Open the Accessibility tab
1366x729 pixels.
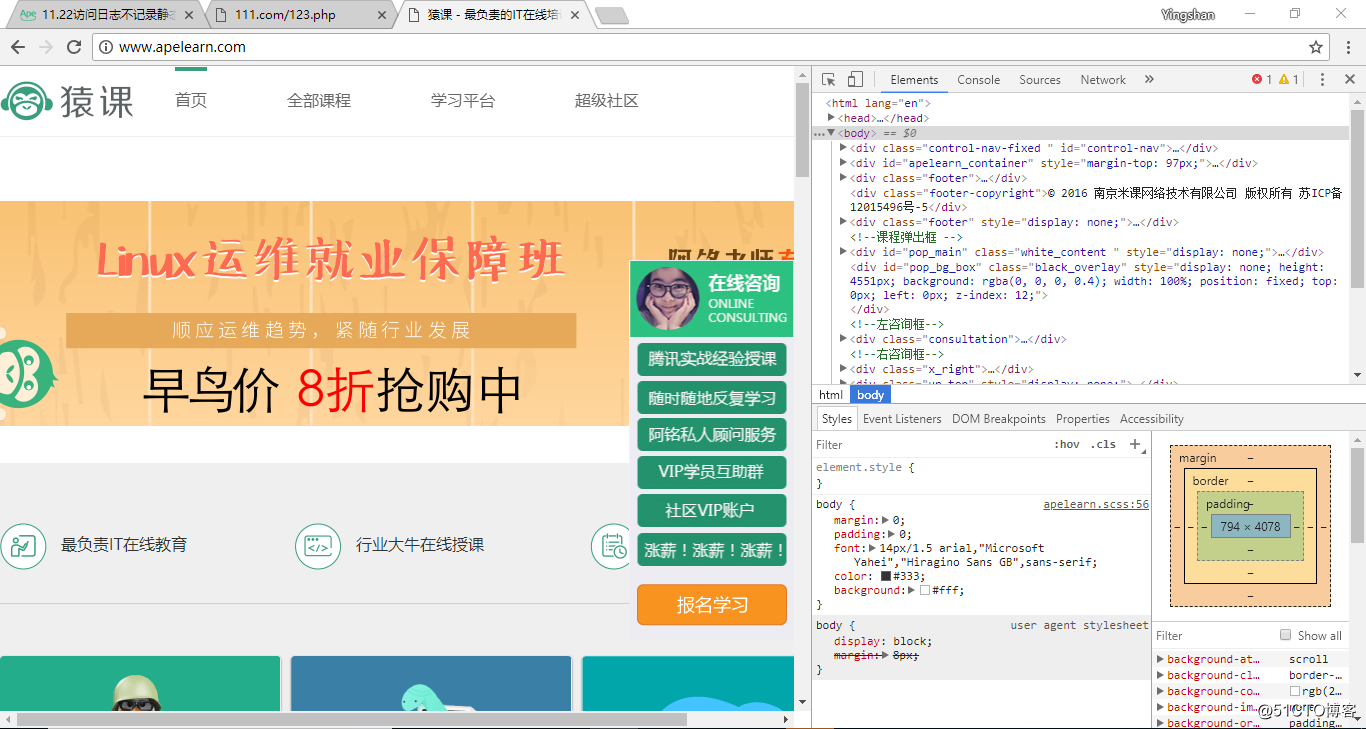pyautogui.click(x=1152, y=419)
